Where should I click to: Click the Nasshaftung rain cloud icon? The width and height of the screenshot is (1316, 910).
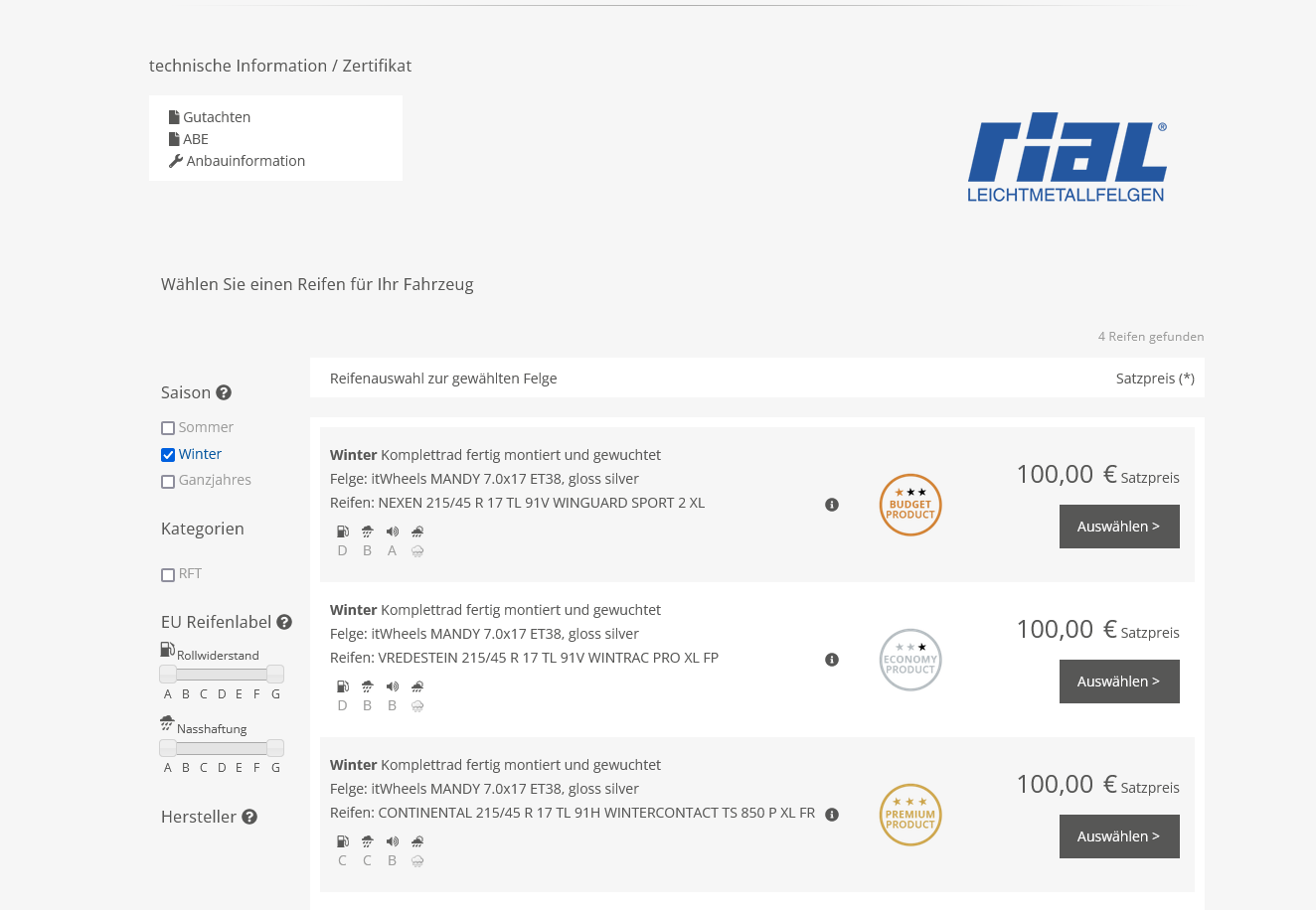(x=167, y=723)
